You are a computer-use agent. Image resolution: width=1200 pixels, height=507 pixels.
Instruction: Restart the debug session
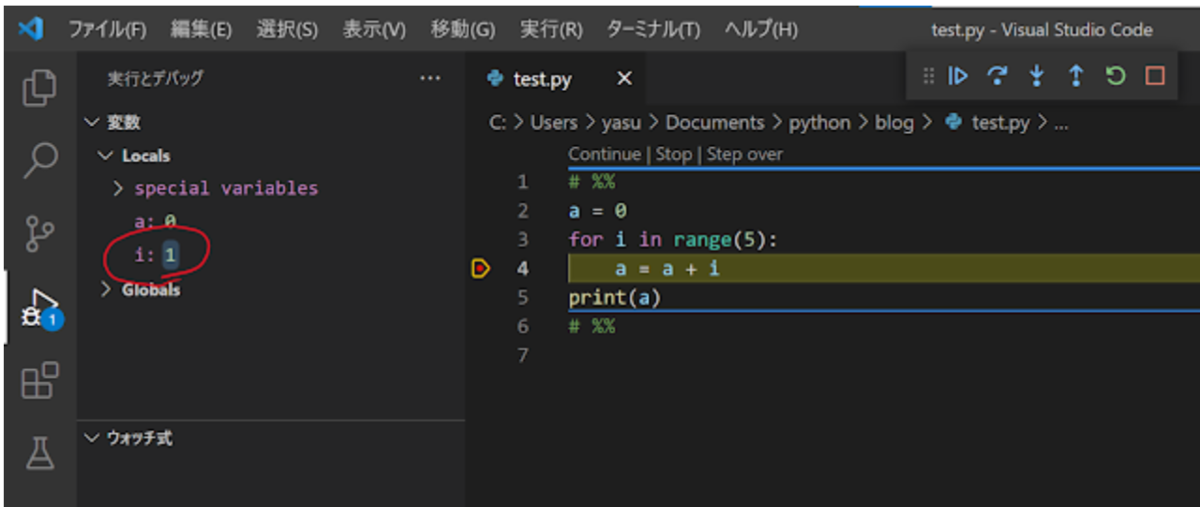point(1115,76)
